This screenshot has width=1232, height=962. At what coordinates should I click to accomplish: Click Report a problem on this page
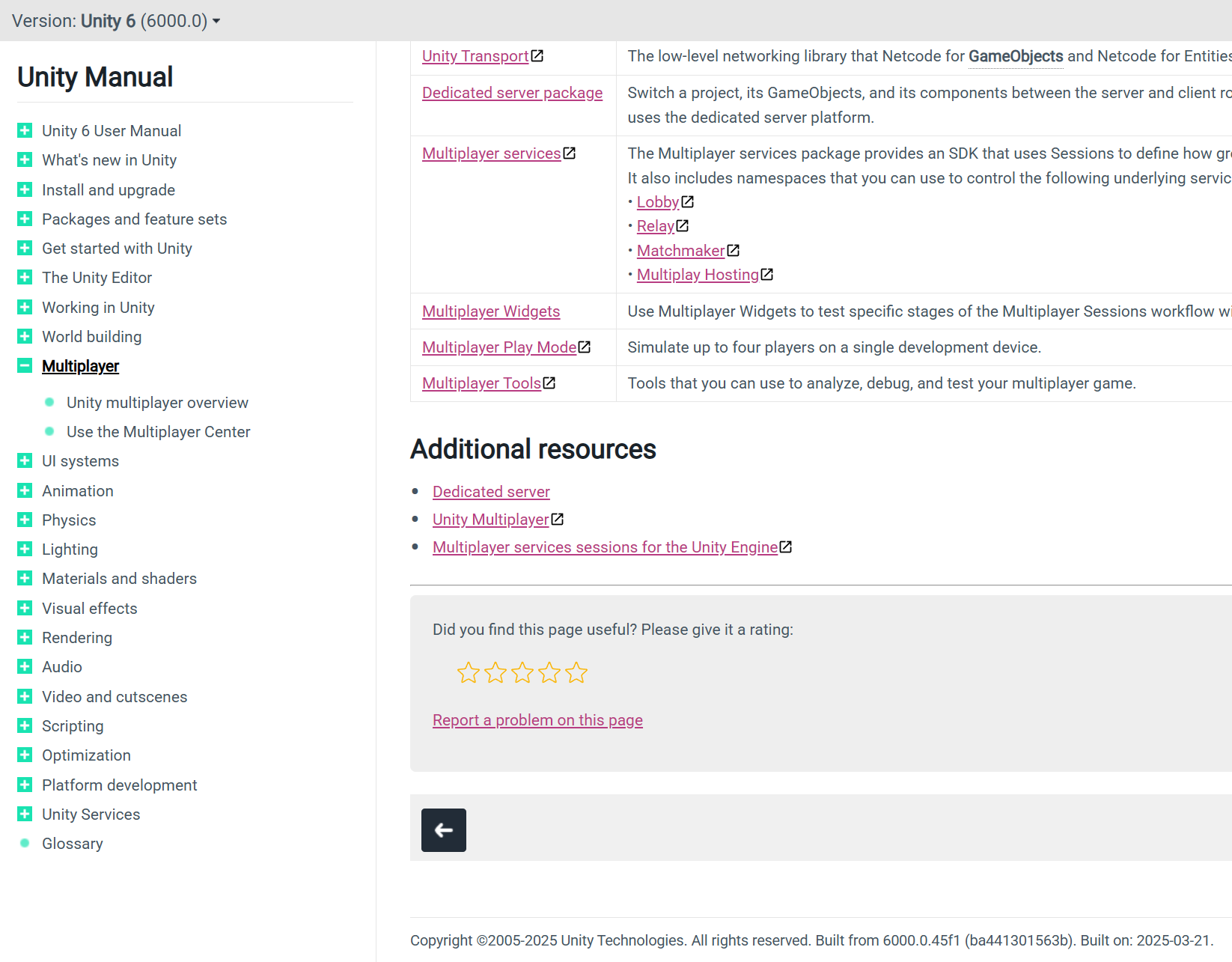(x=537, y=720)
